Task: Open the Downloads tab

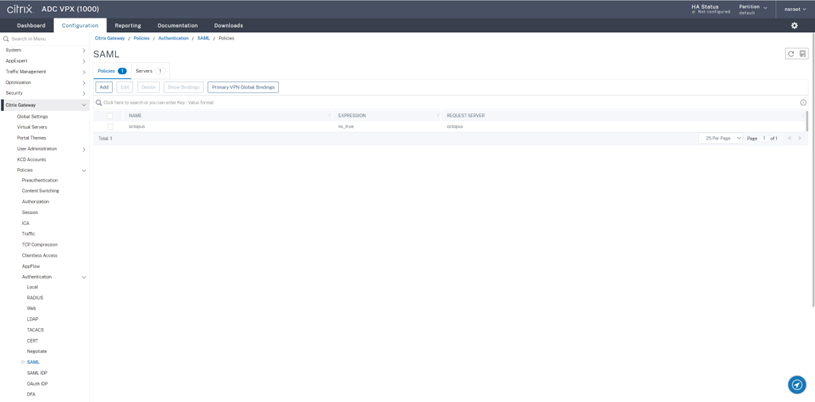Action: (229, 25)
